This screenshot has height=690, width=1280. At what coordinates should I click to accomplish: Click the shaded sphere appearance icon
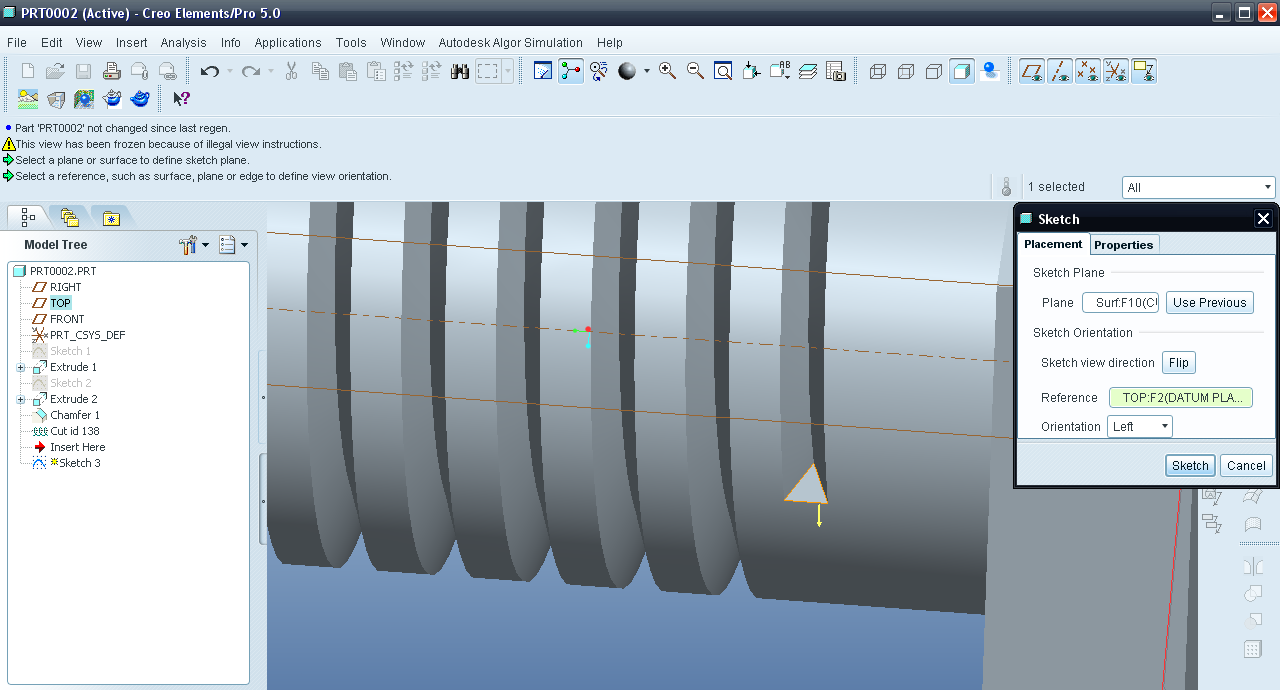[x=627, y=71]
